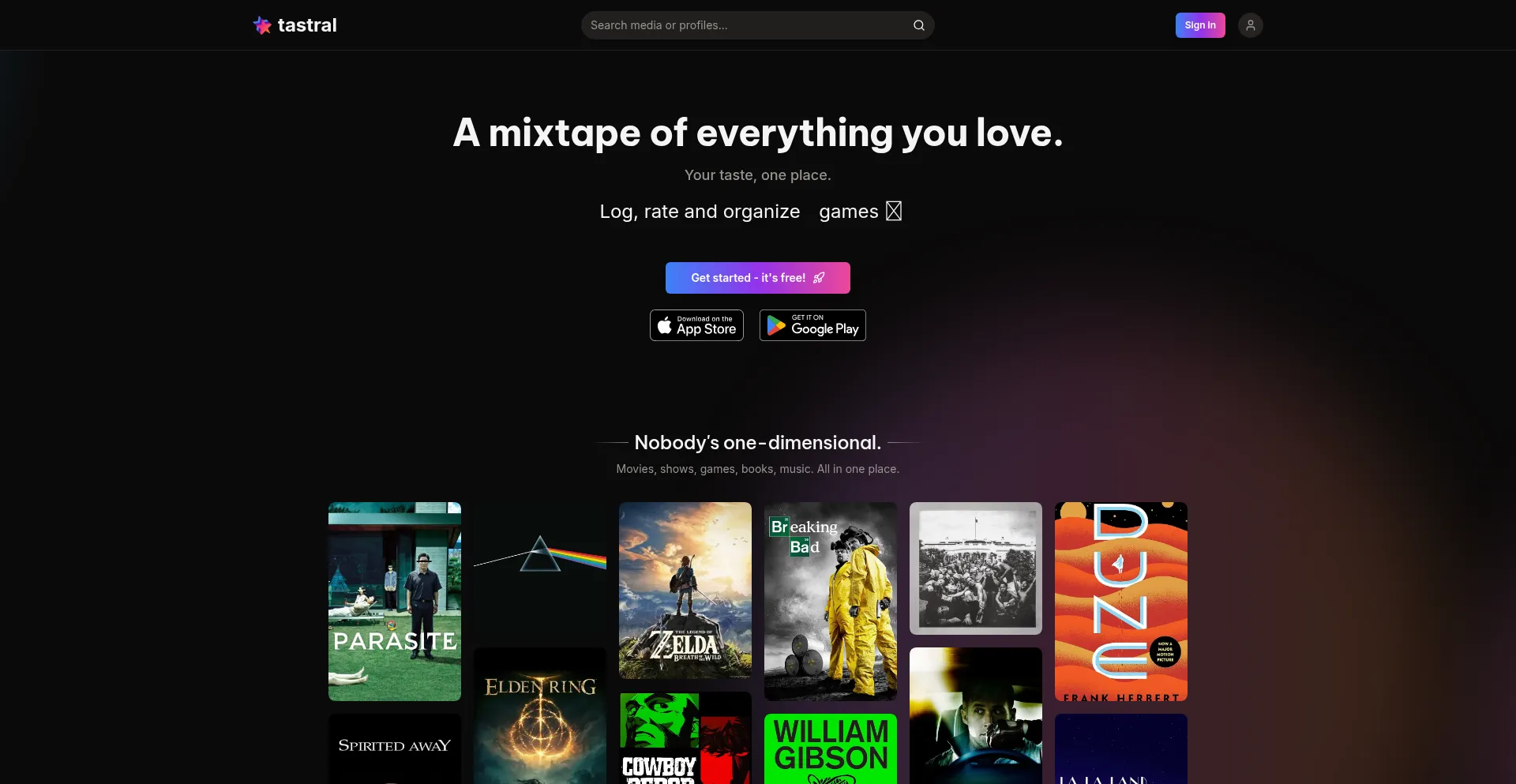Open the user profile avatar icon
This screenshot has width=1516, height=784.
pyautogui.click(x=1251, y=25)
